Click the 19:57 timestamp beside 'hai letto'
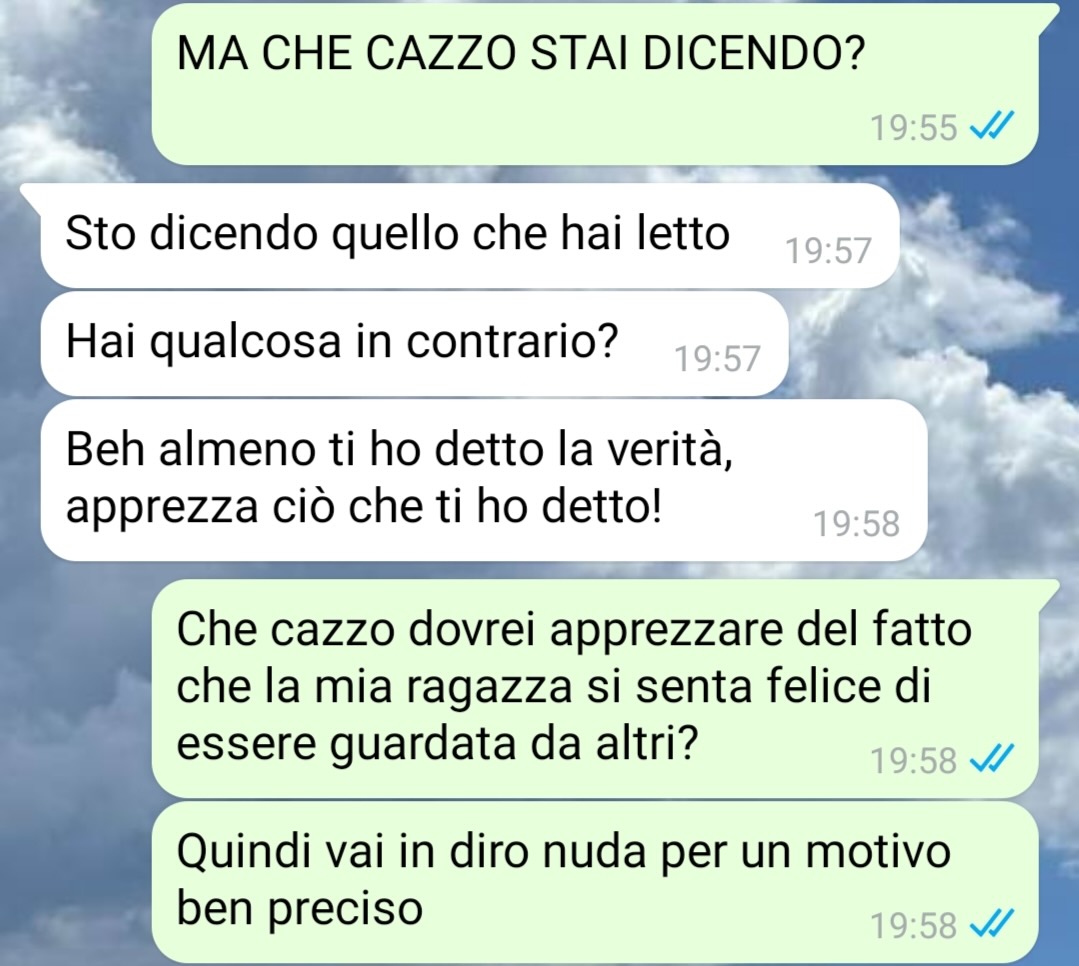Viewport: 1079px width, 966px height. tap(829, 250)
